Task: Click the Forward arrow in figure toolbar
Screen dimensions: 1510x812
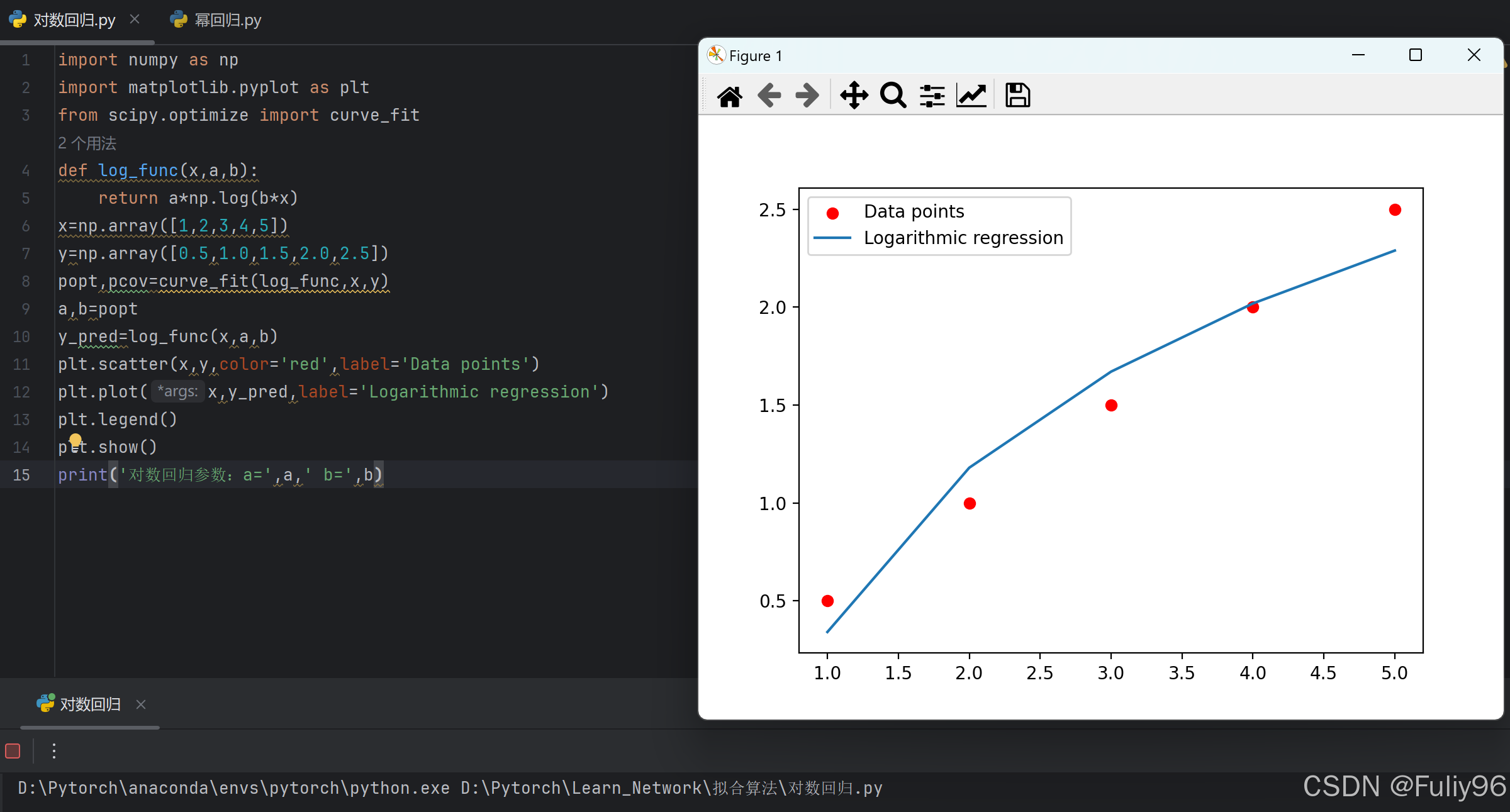Action: pyautogui.click(x=807, y=96)
